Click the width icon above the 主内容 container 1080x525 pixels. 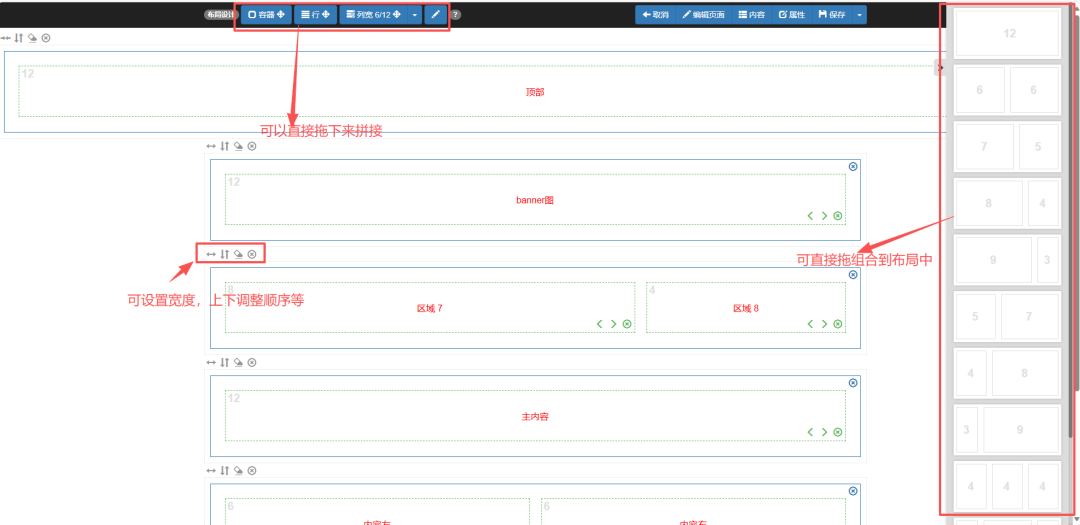(x=211, y=362)
